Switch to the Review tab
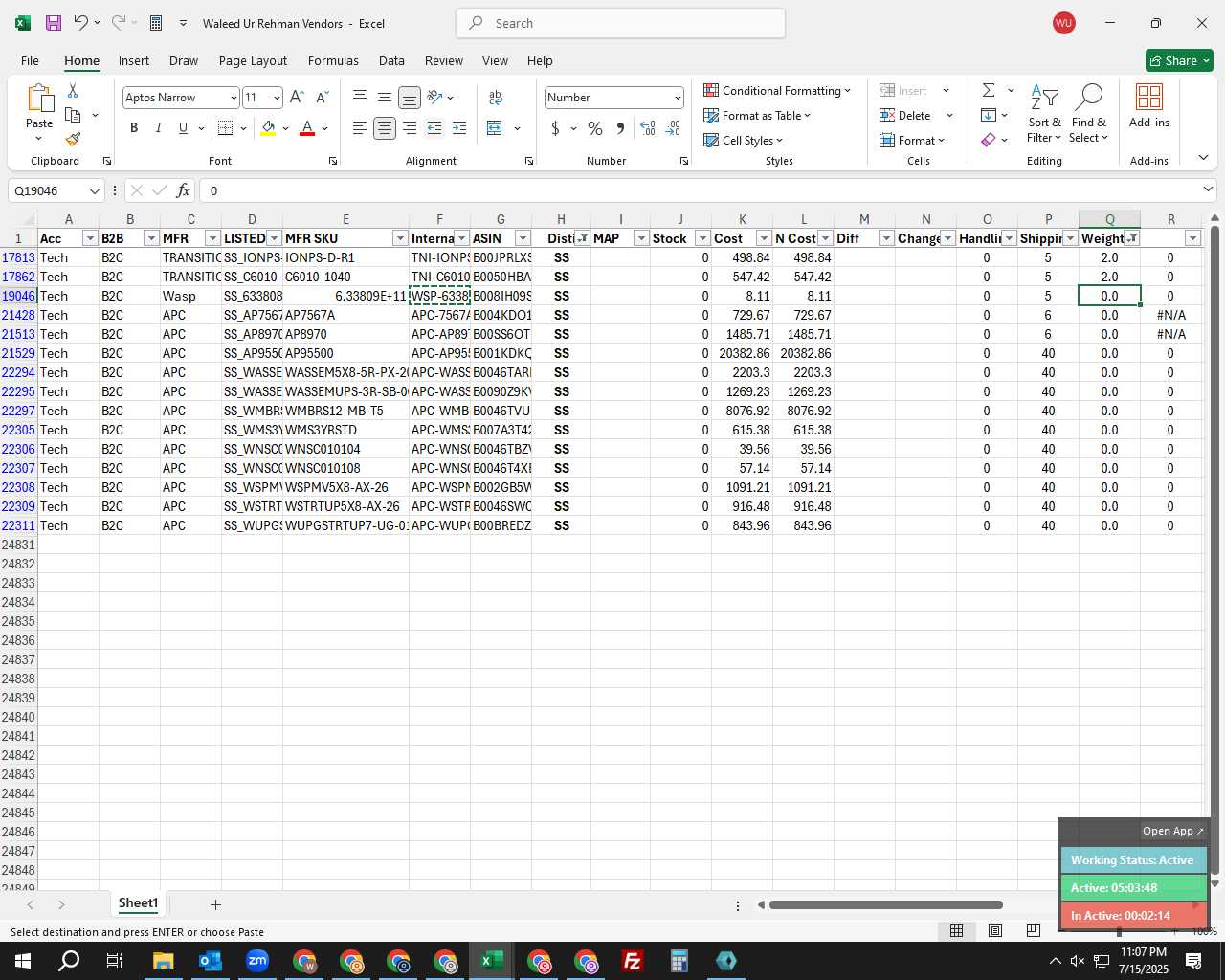This screenshot has width=1225, height=980. (444, 60)
